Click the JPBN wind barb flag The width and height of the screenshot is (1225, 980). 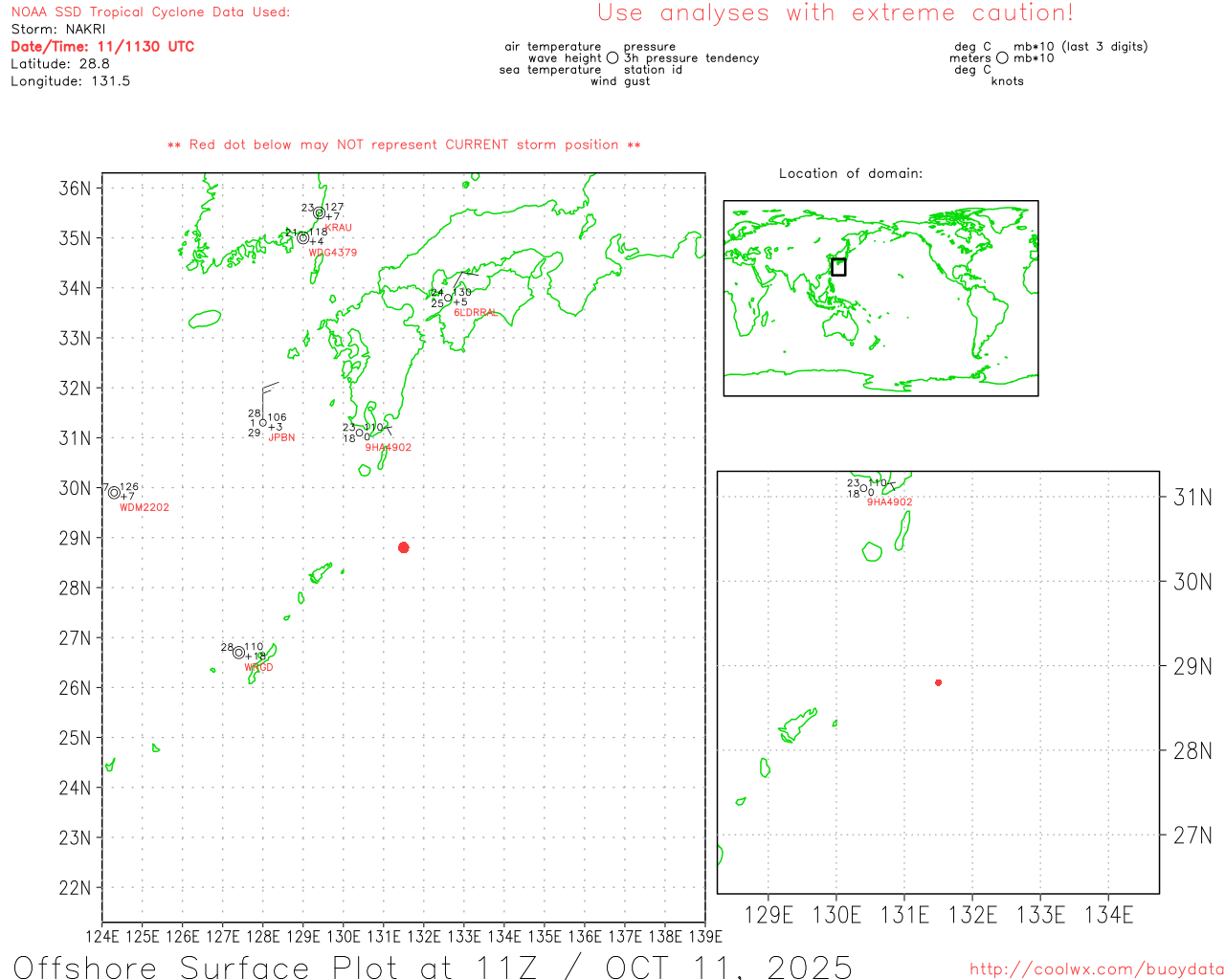[269, 388]
